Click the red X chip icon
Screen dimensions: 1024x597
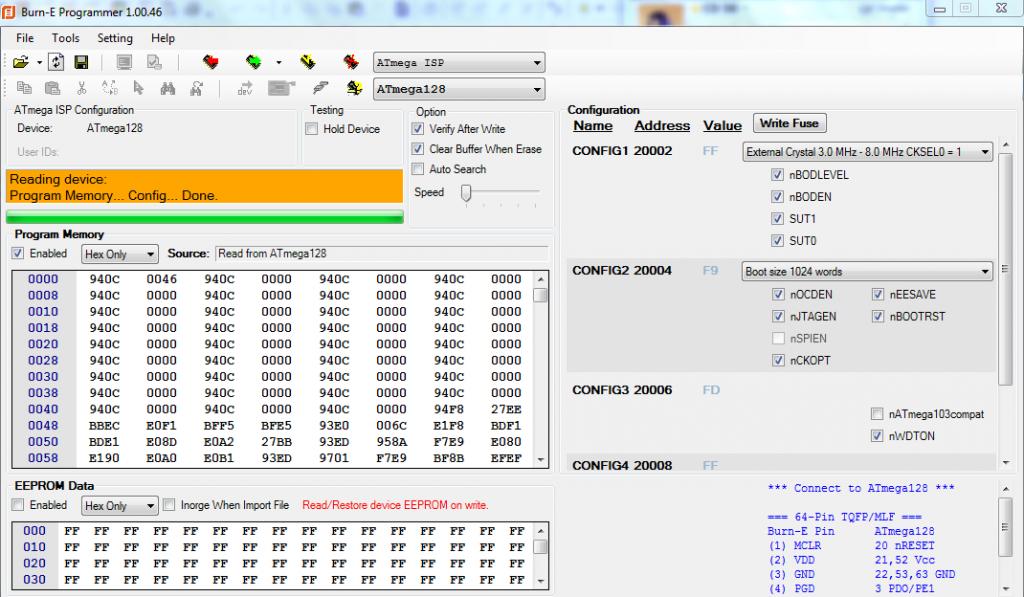point(351,63)
